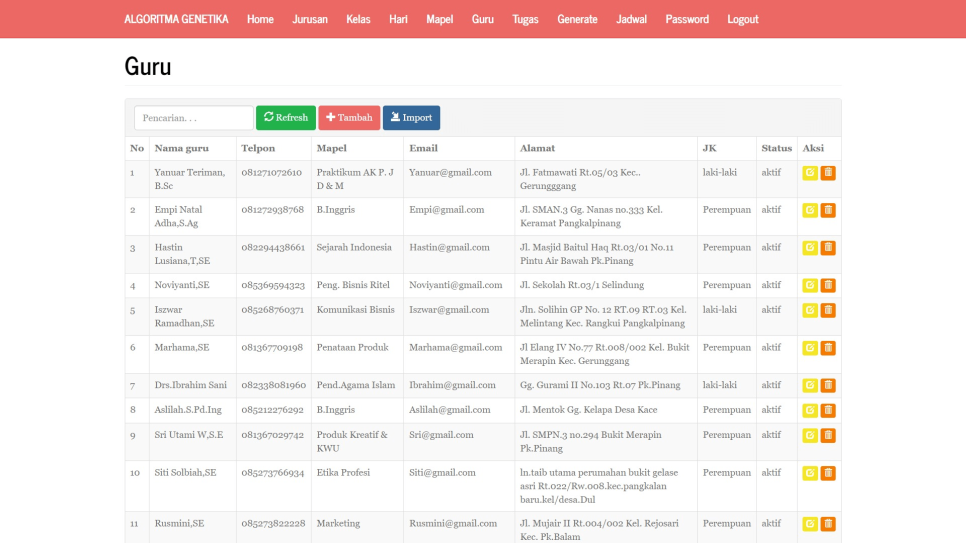This screenshot has width=966, height=543.
Task: Delete teacher Noviyanti,SE
Action: (x=828, y=286)
